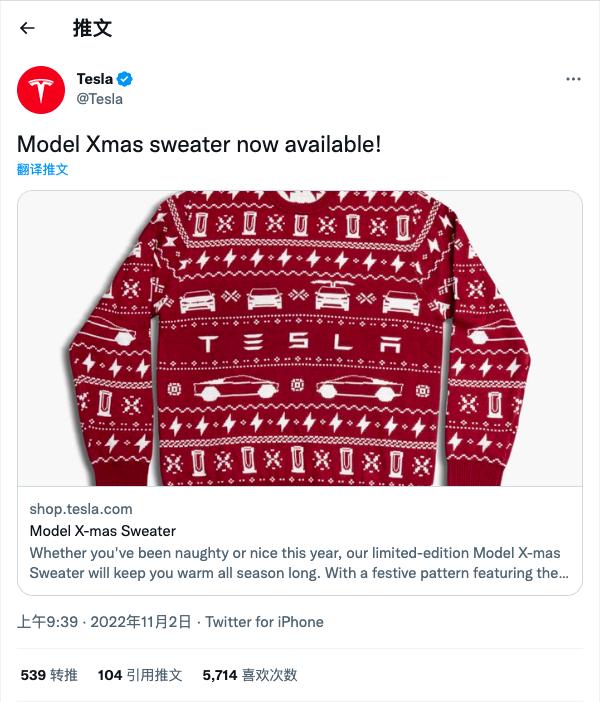Click the Model X-mas Sweater card title

pyautogui.click(x=103, y=531)
